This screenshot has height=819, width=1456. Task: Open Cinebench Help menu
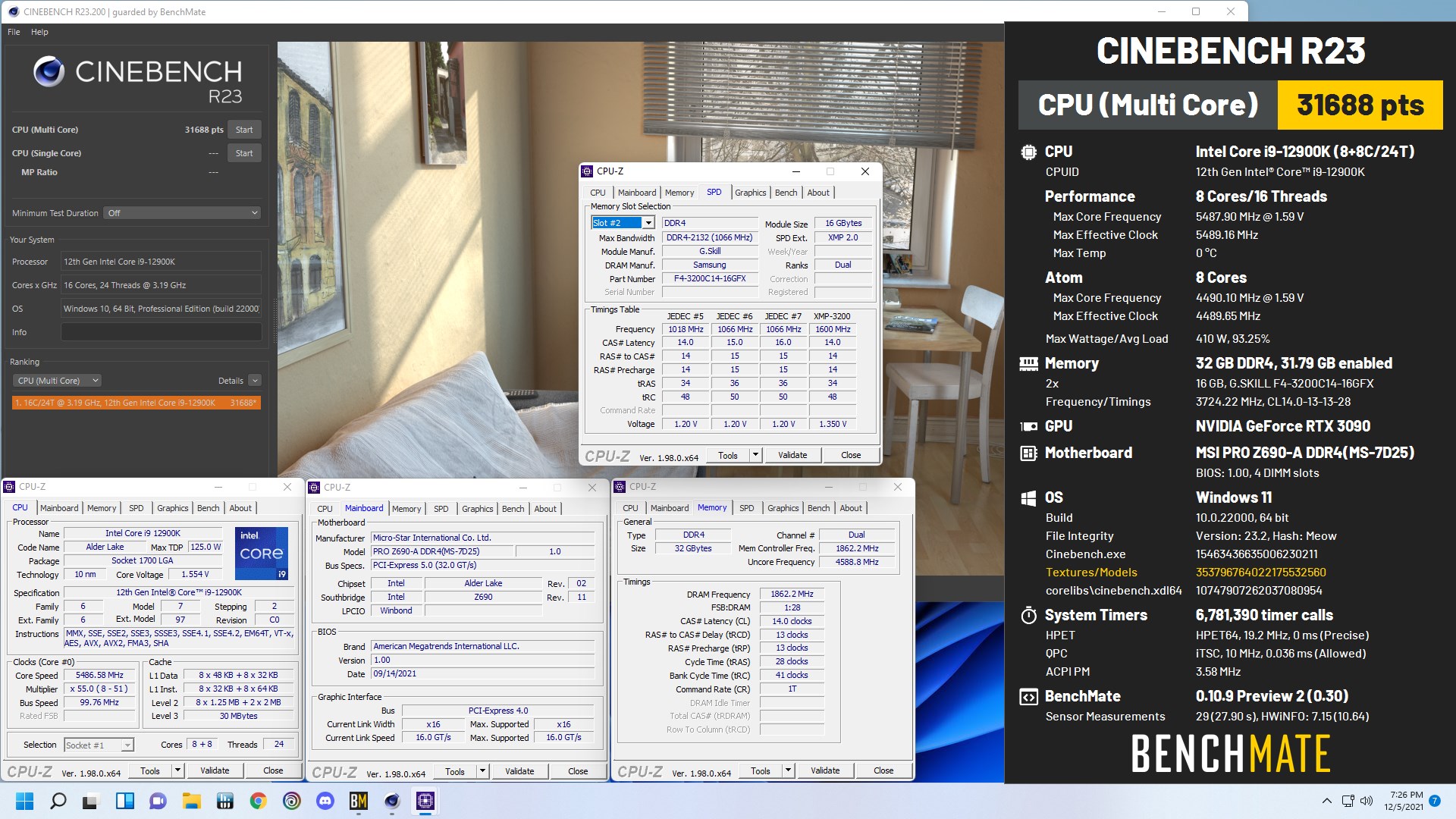(x=39, y=32)
